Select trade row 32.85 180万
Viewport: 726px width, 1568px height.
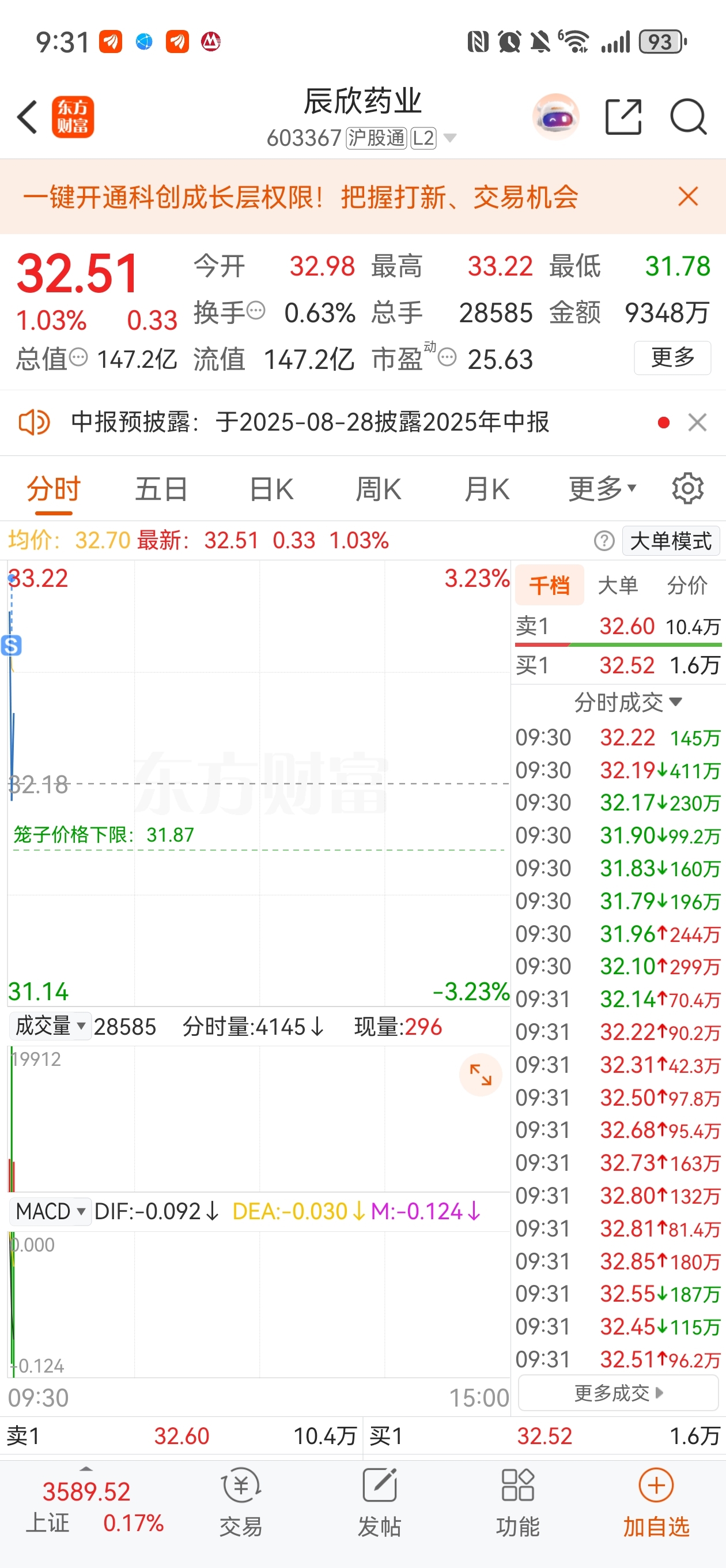click(x=618, y=1261)
